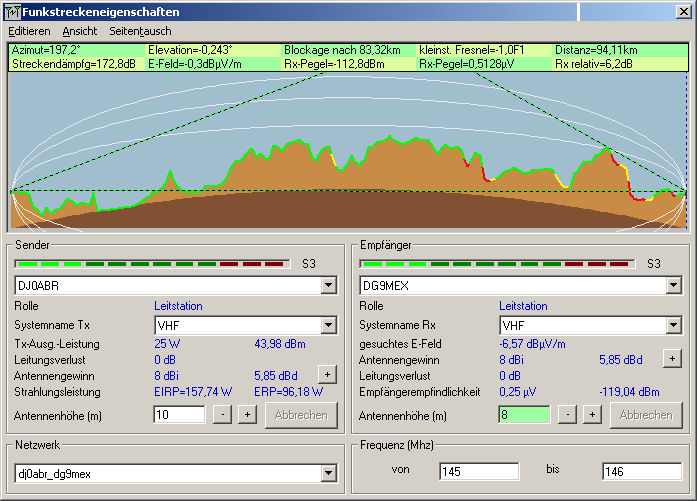Click the Streckendämpfg=172,8dB readout
This screenshot has height=501, width=697.
[x=73, y=64]
